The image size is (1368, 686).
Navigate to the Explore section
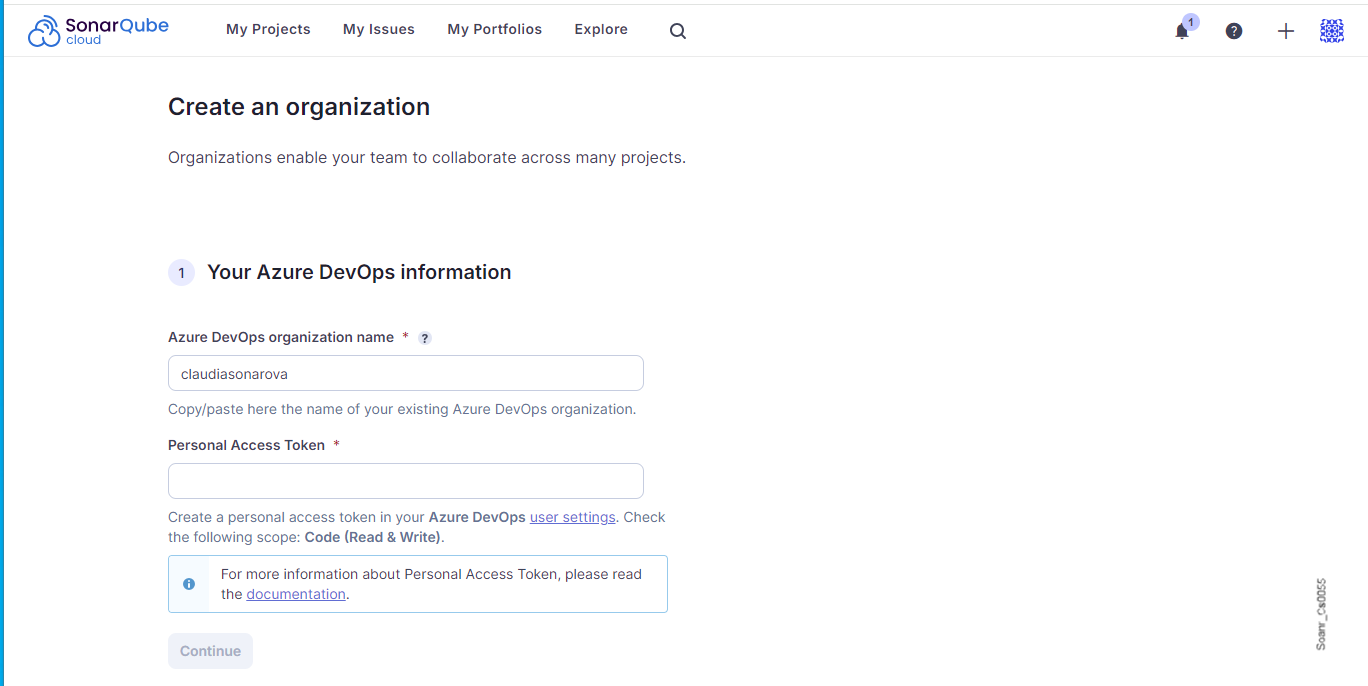(x=600, y=29)
